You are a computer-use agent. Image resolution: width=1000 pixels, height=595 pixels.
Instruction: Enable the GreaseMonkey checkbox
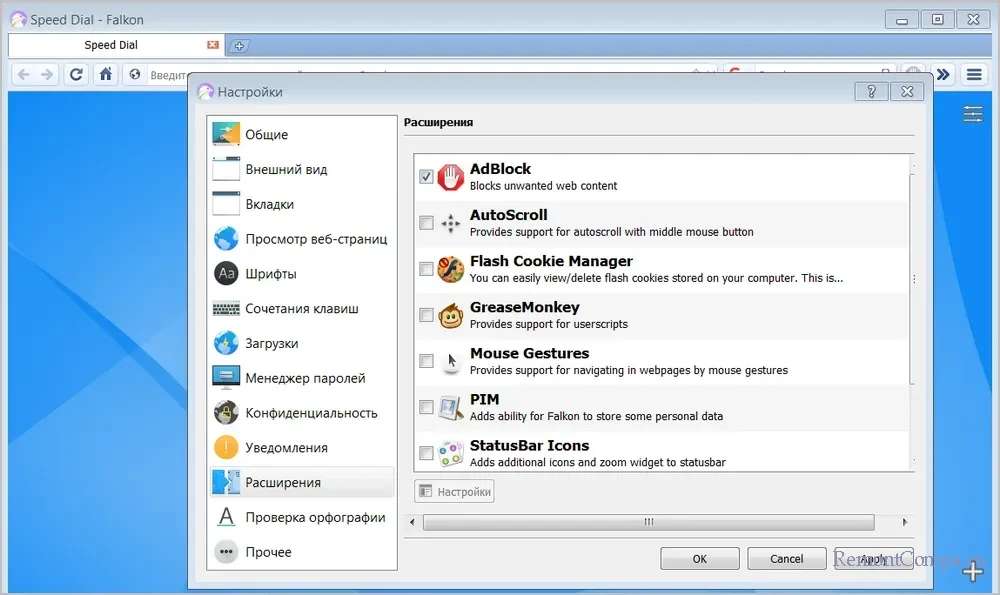click(x=426, y=315)
